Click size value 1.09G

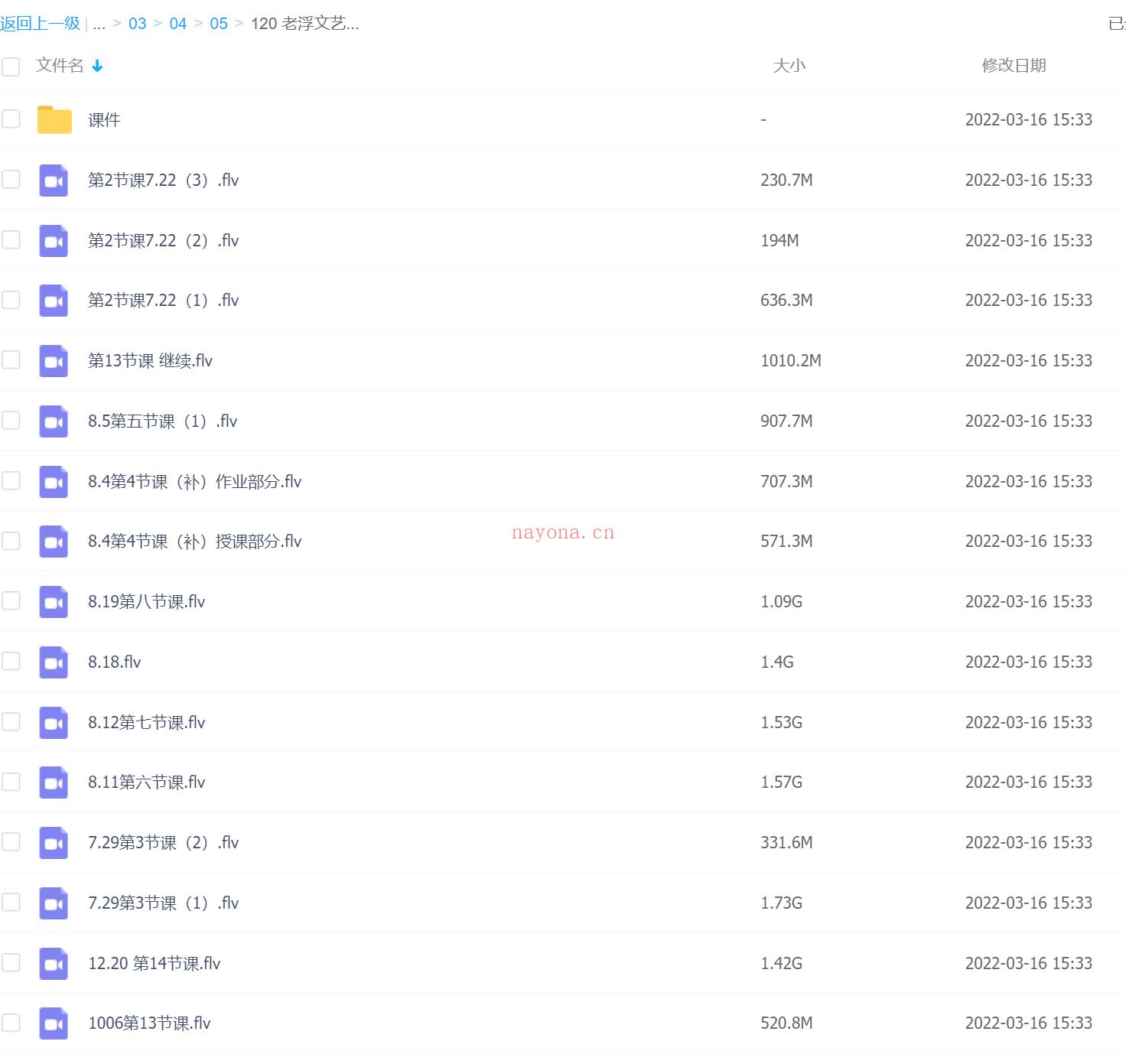(782, 602)
